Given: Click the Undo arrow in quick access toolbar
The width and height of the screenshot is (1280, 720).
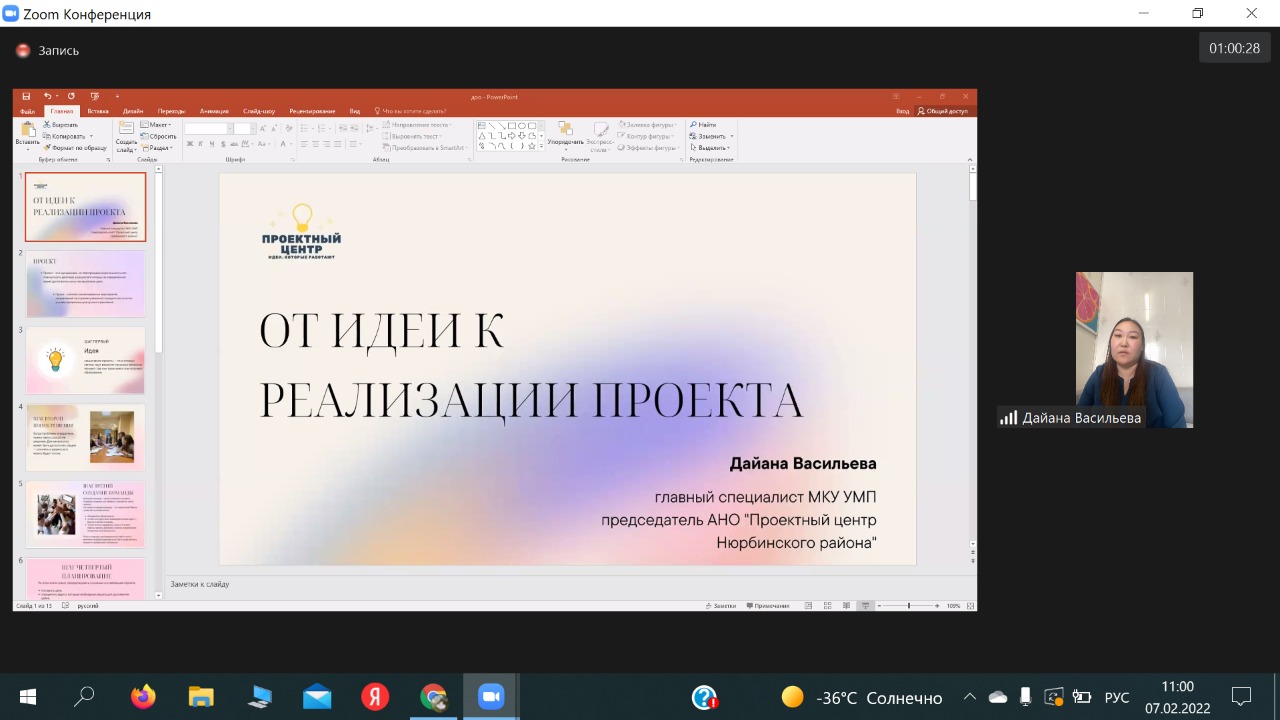Looking at the screenshot, I should click(47, 97).
